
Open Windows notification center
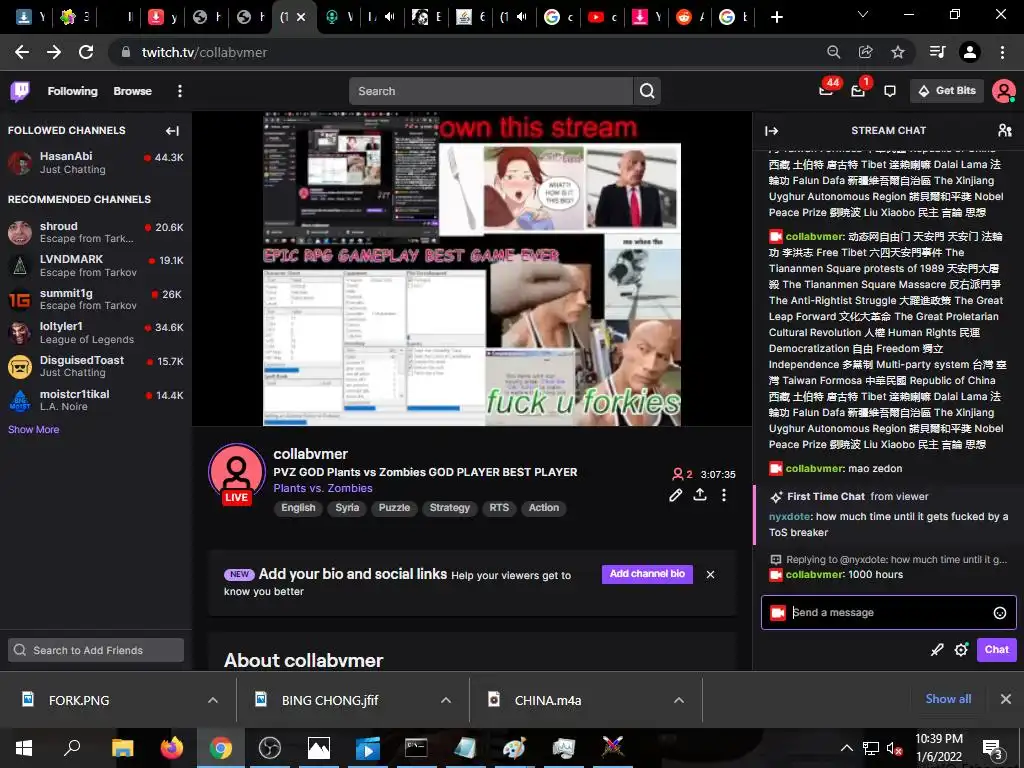[x=992, y=749]
